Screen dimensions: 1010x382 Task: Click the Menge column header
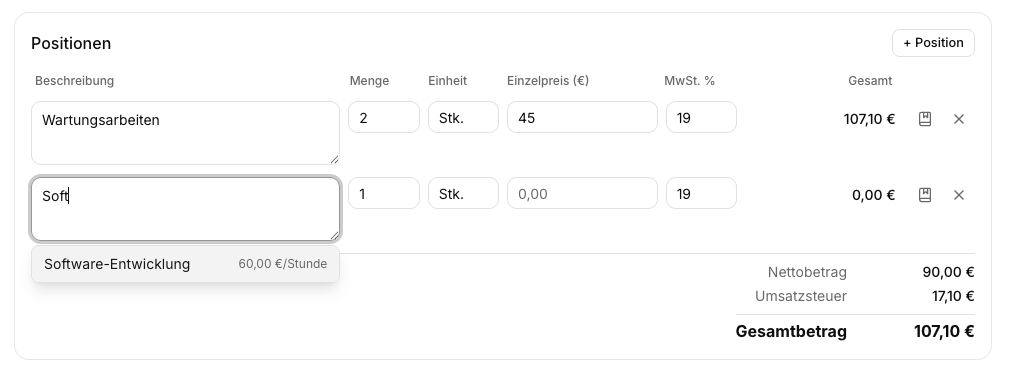tap(369, 81)
